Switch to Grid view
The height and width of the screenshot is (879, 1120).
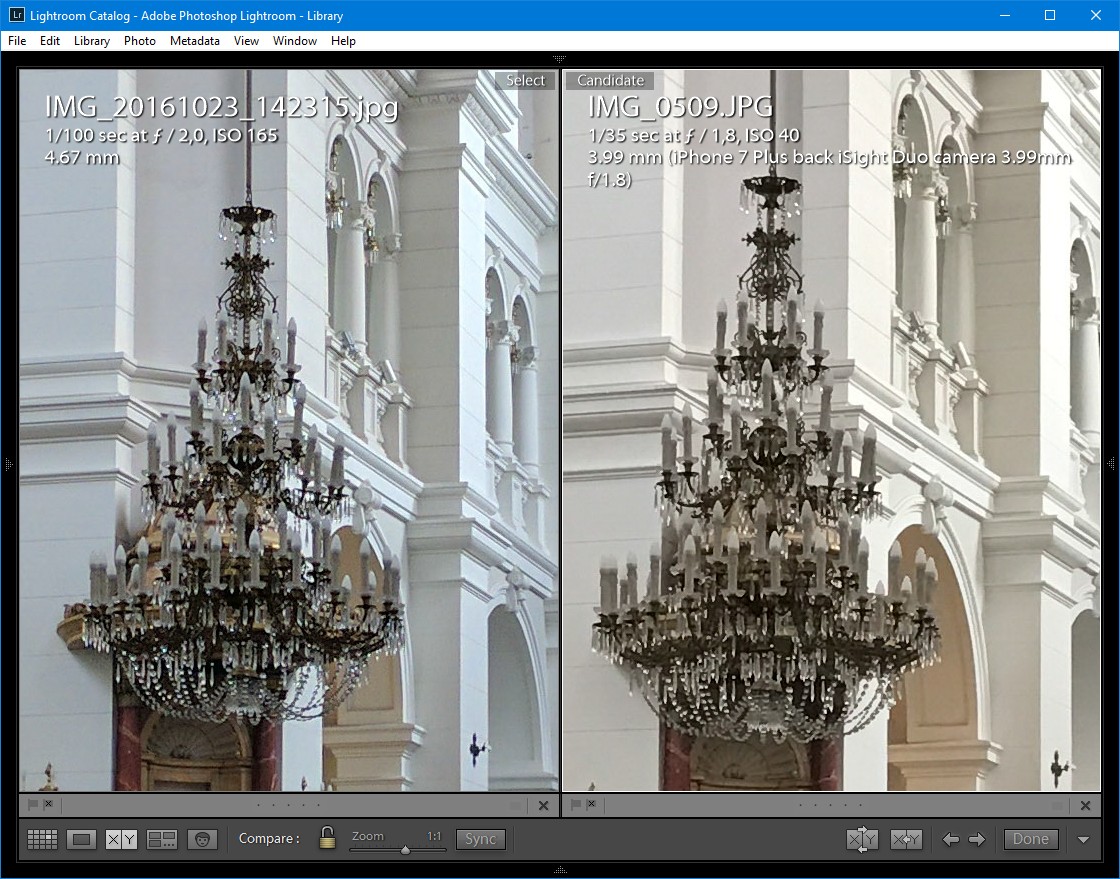[x=42, y=839]
